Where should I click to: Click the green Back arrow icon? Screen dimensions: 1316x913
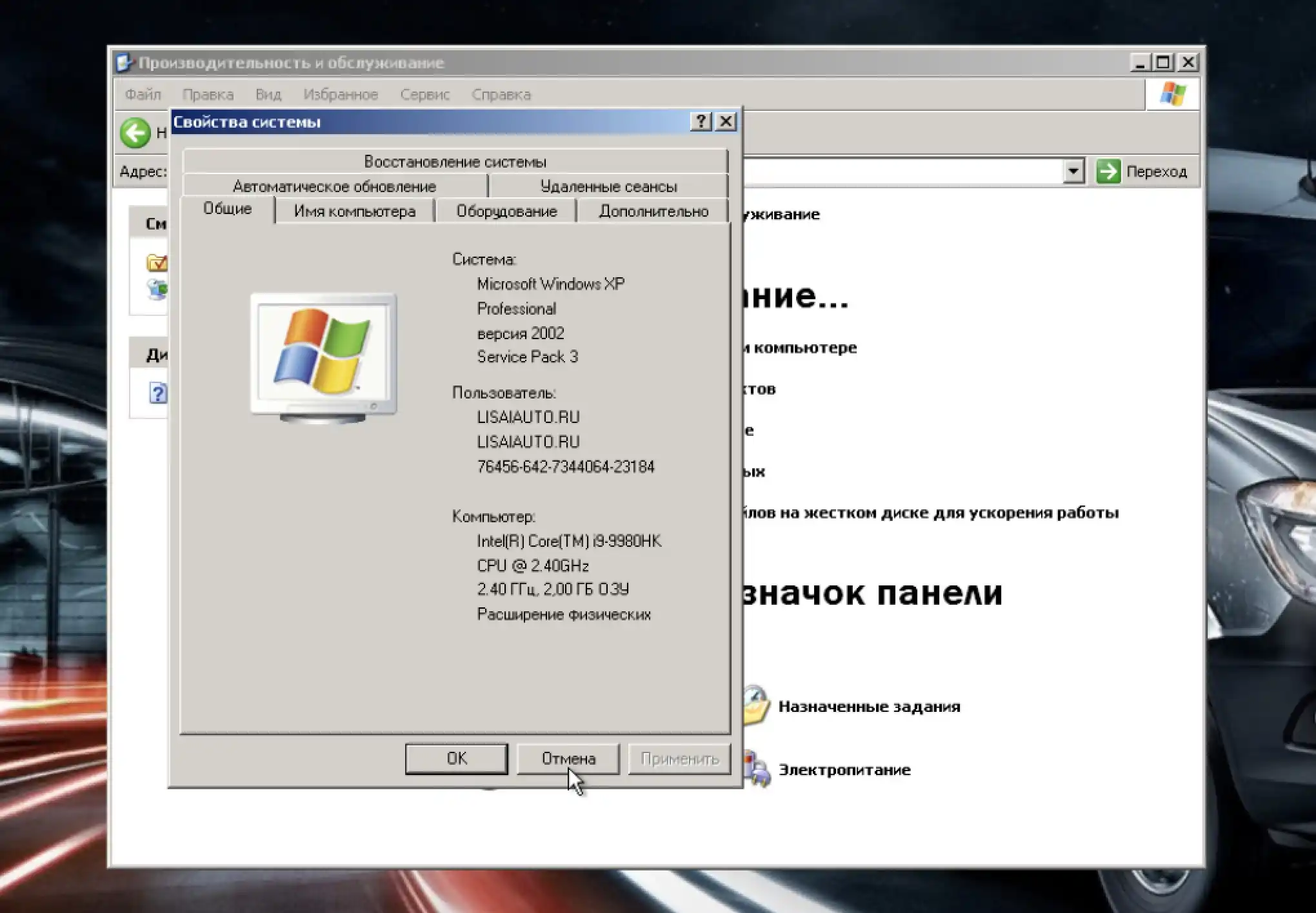135,133
